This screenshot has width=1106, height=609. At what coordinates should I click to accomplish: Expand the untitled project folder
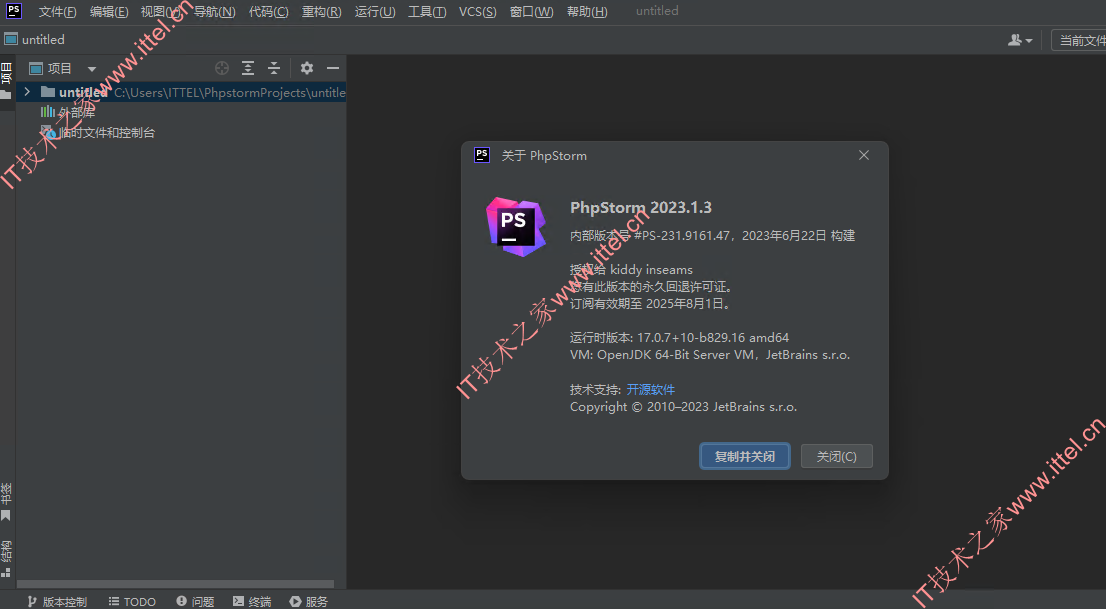[27, 92]
